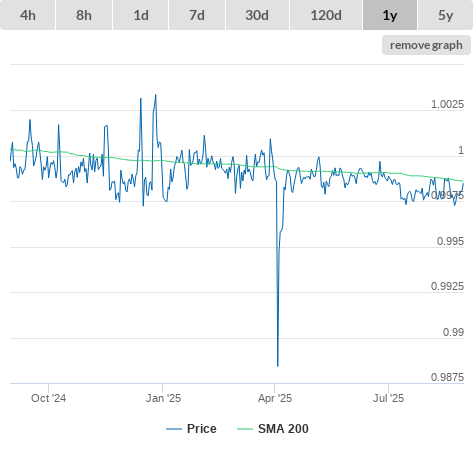
Task: Switch to the 8h time range
Action: click(x=84, y=15)
